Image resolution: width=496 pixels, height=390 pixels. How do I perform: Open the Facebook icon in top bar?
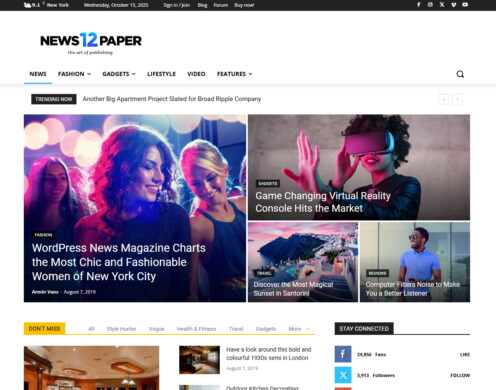tap(419, 5)
